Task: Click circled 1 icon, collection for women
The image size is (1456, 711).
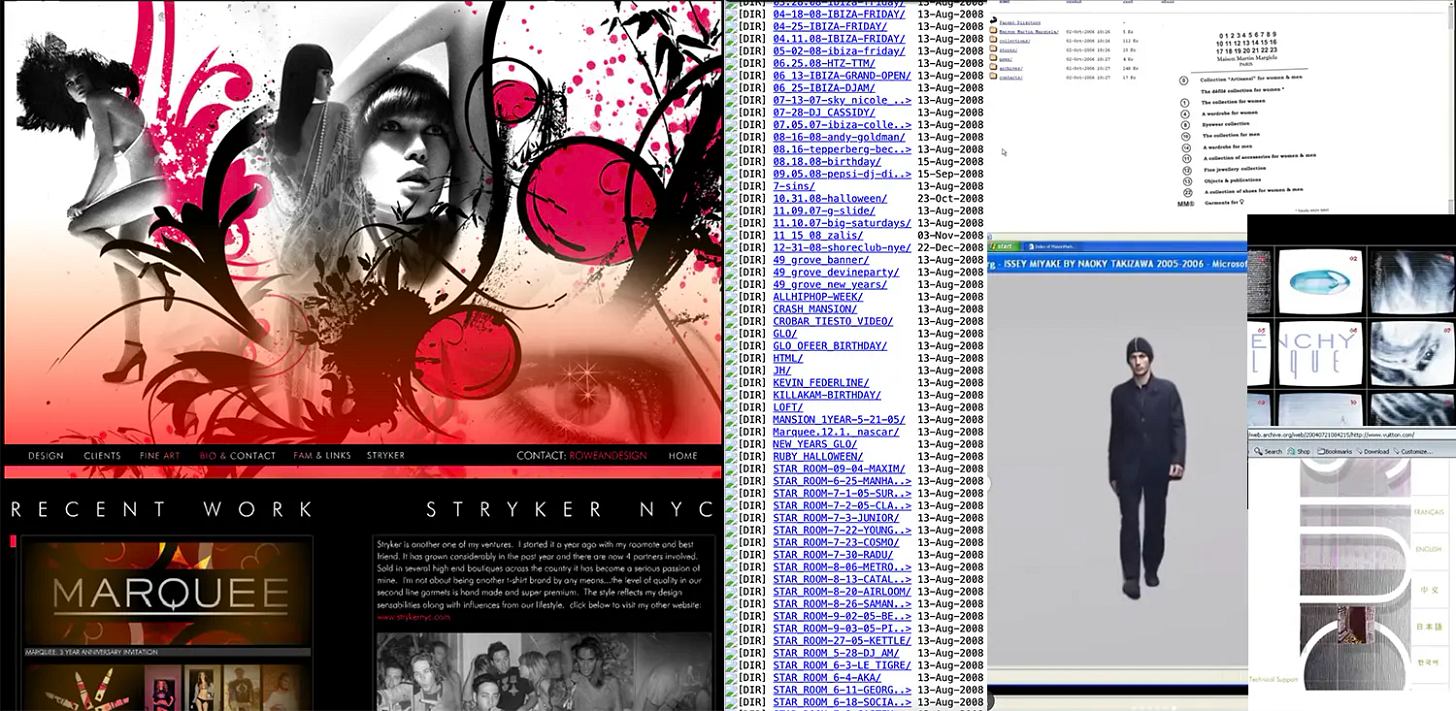Action: pos(1184,102)
